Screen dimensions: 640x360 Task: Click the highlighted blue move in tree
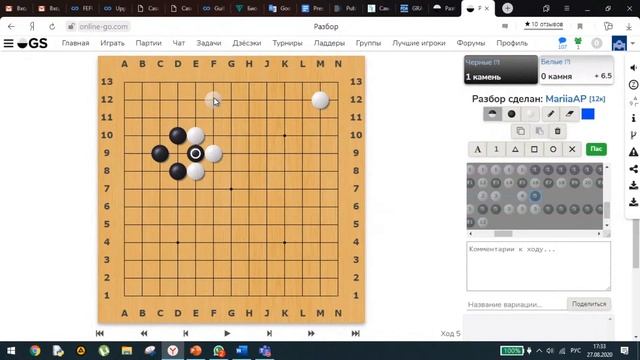535,196
